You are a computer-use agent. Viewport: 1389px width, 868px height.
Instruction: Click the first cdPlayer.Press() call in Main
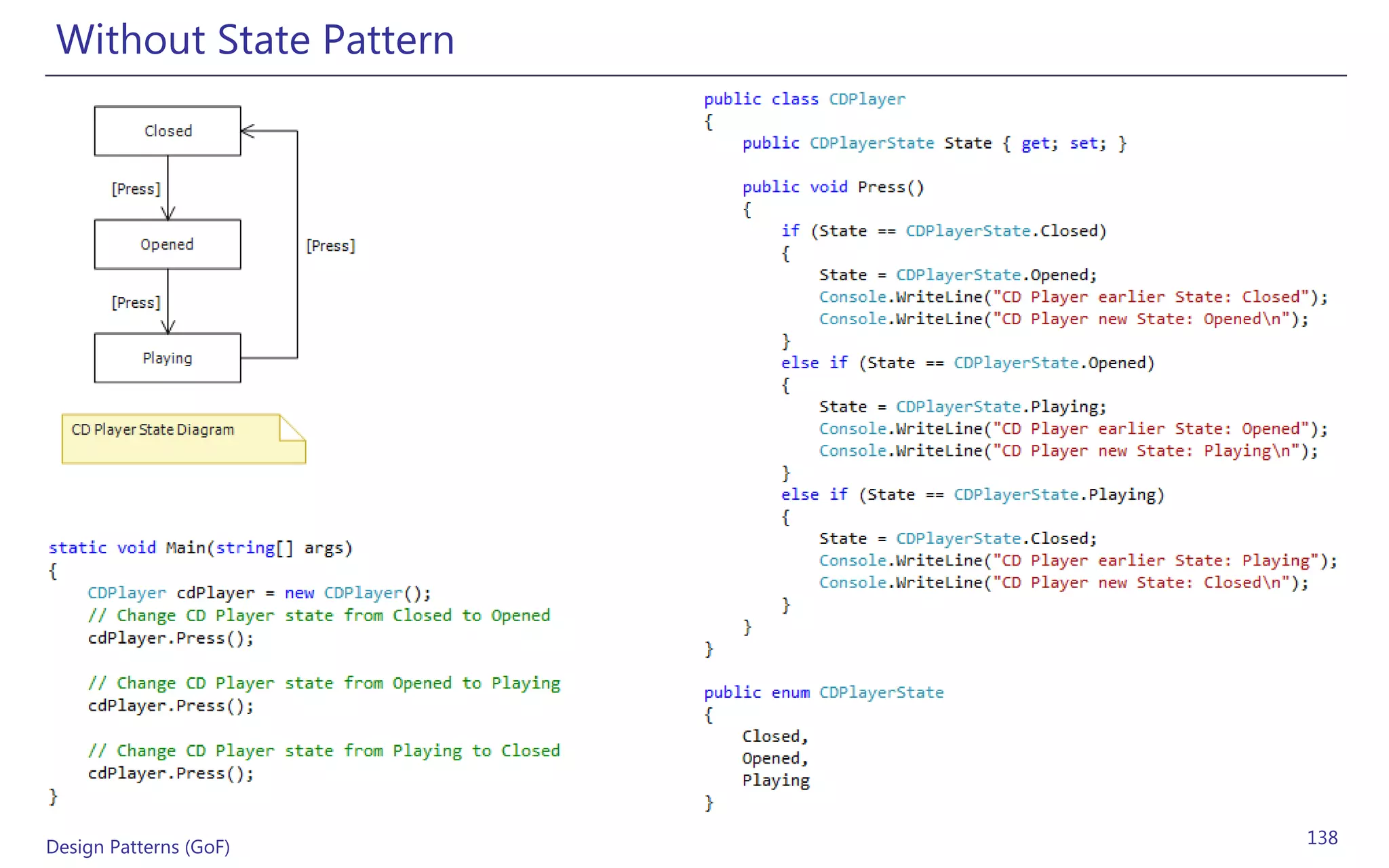[x=171, y=638]
